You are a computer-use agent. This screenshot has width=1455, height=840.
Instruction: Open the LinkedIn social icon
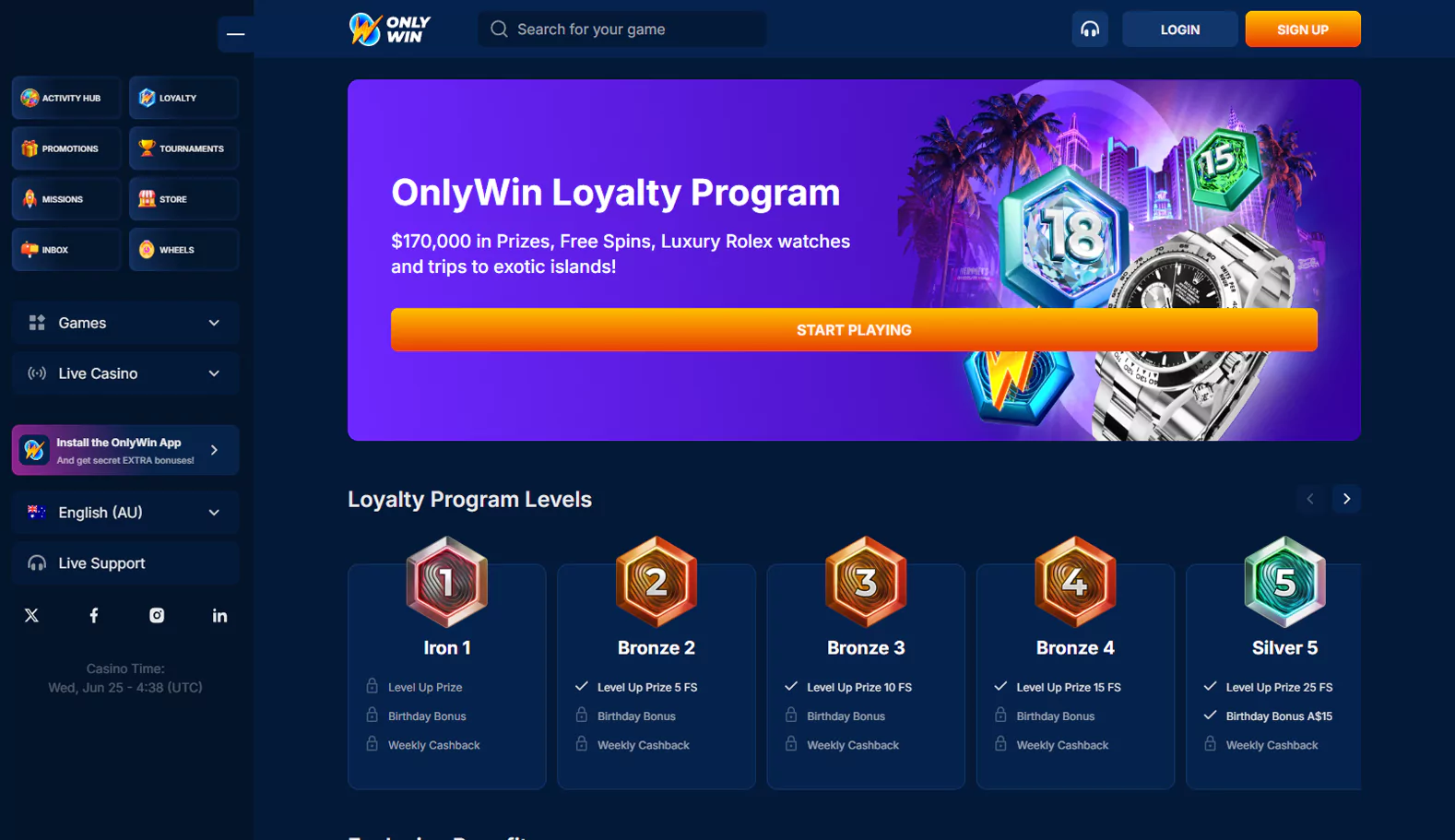(x=219, y=615)
